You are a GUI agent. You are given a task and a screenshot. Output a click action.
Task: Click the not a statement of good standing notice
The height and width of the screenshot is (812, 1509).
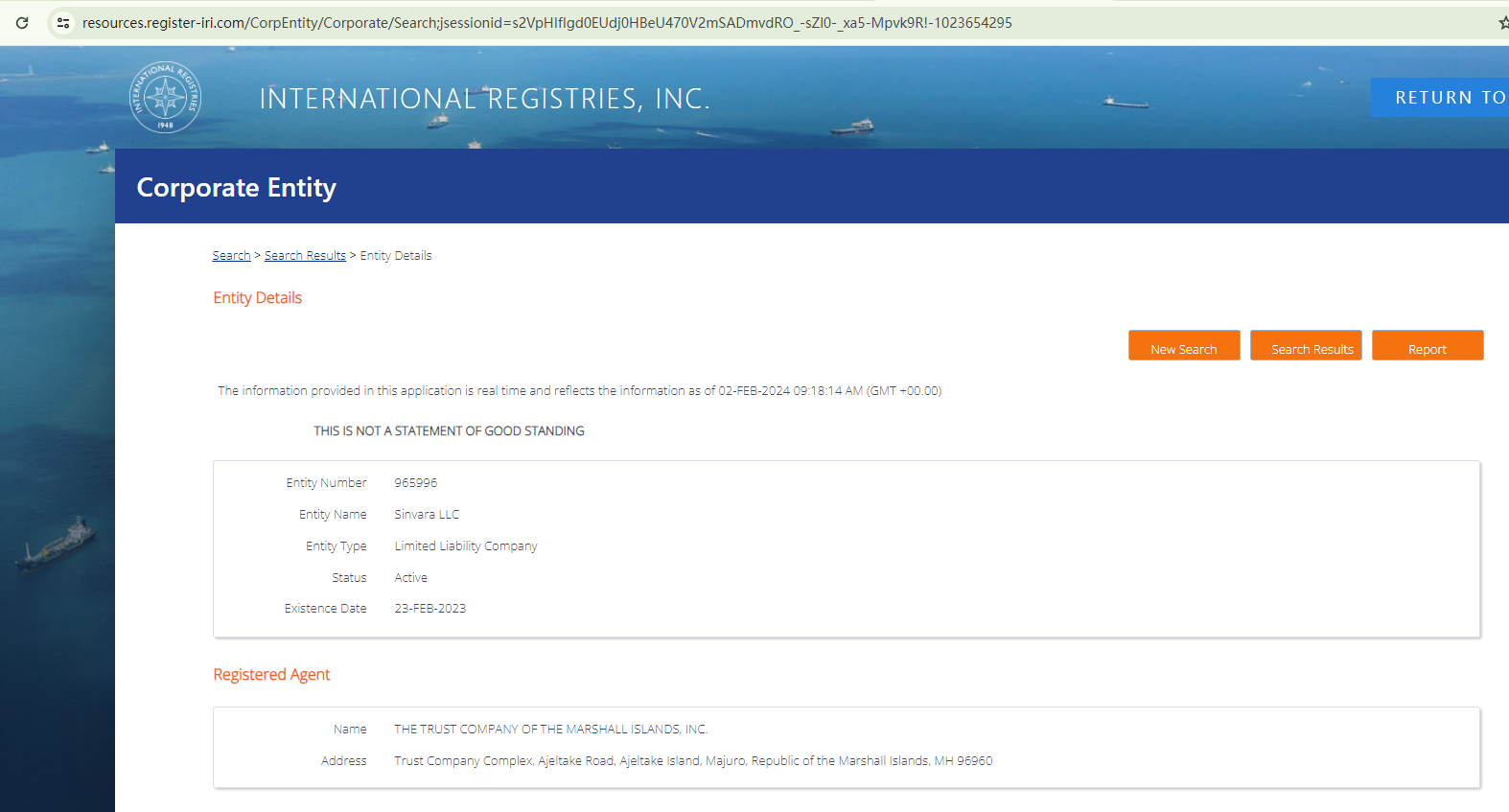(449, 431)
